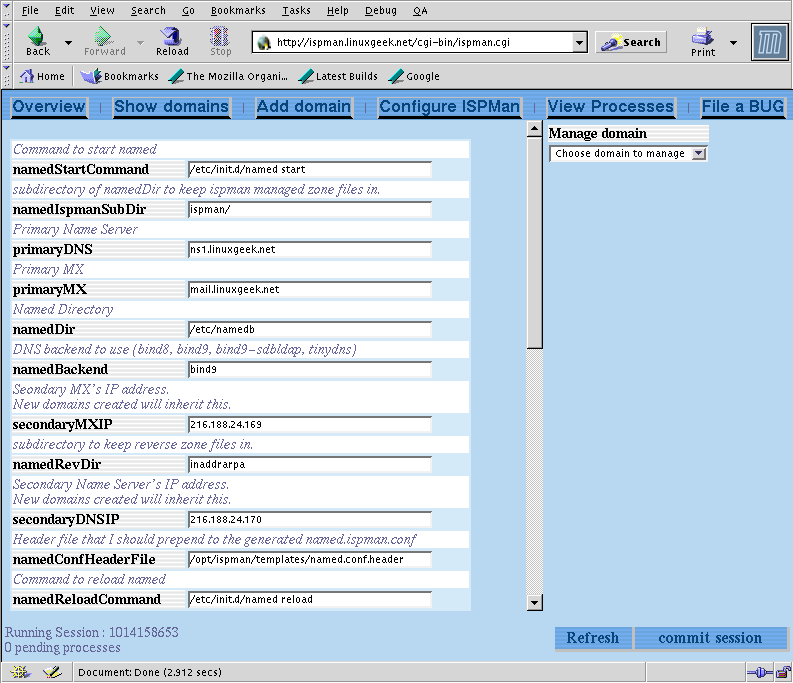Open the Edit menu
Screen dimensions: 793x683
(64, 11)
